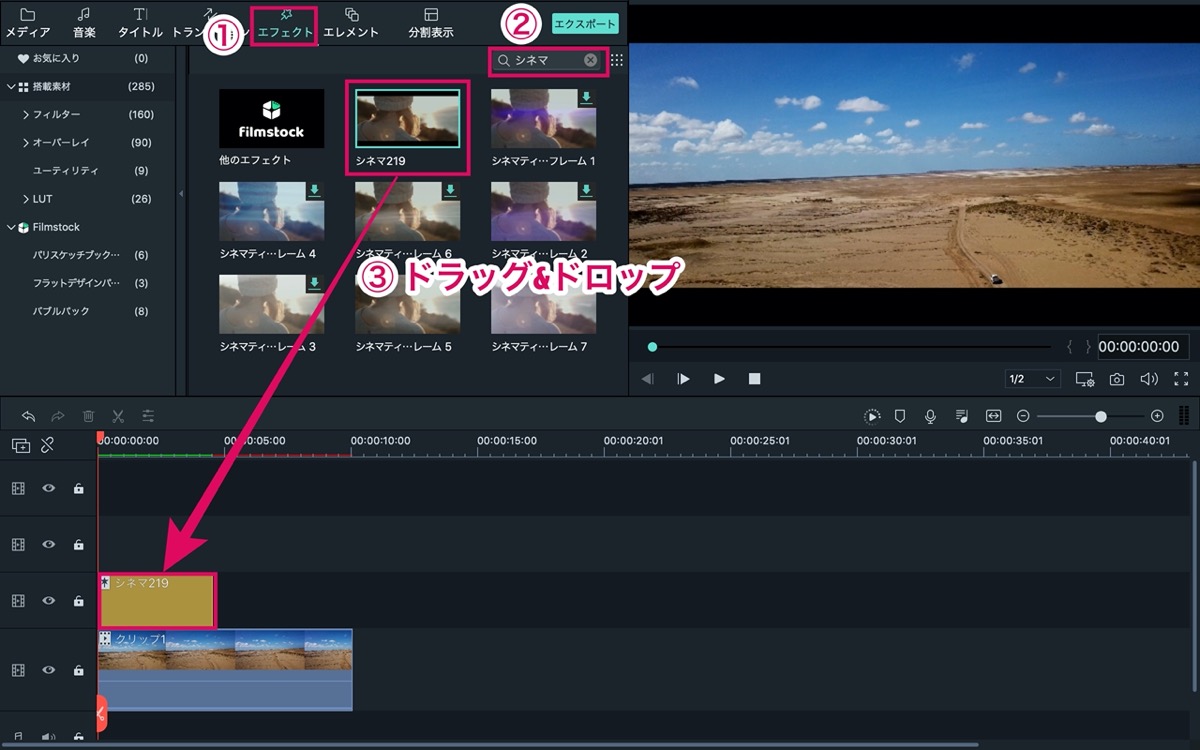This screenshot has width=1200, height=750.
Task: Enter fullscreen preview mode
Action: click(x=1181, y=379)
